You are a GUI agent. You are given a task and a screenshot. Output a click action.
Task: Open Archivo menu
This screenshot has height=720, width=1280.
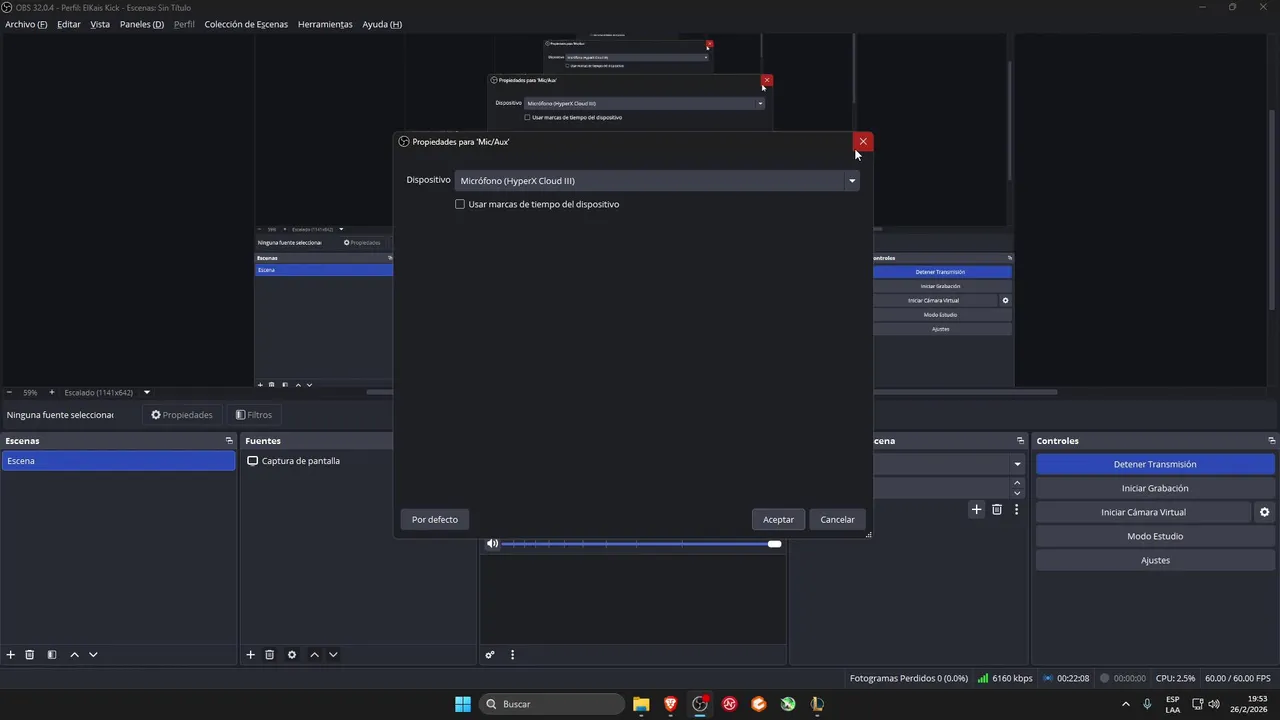coord(26,24)
